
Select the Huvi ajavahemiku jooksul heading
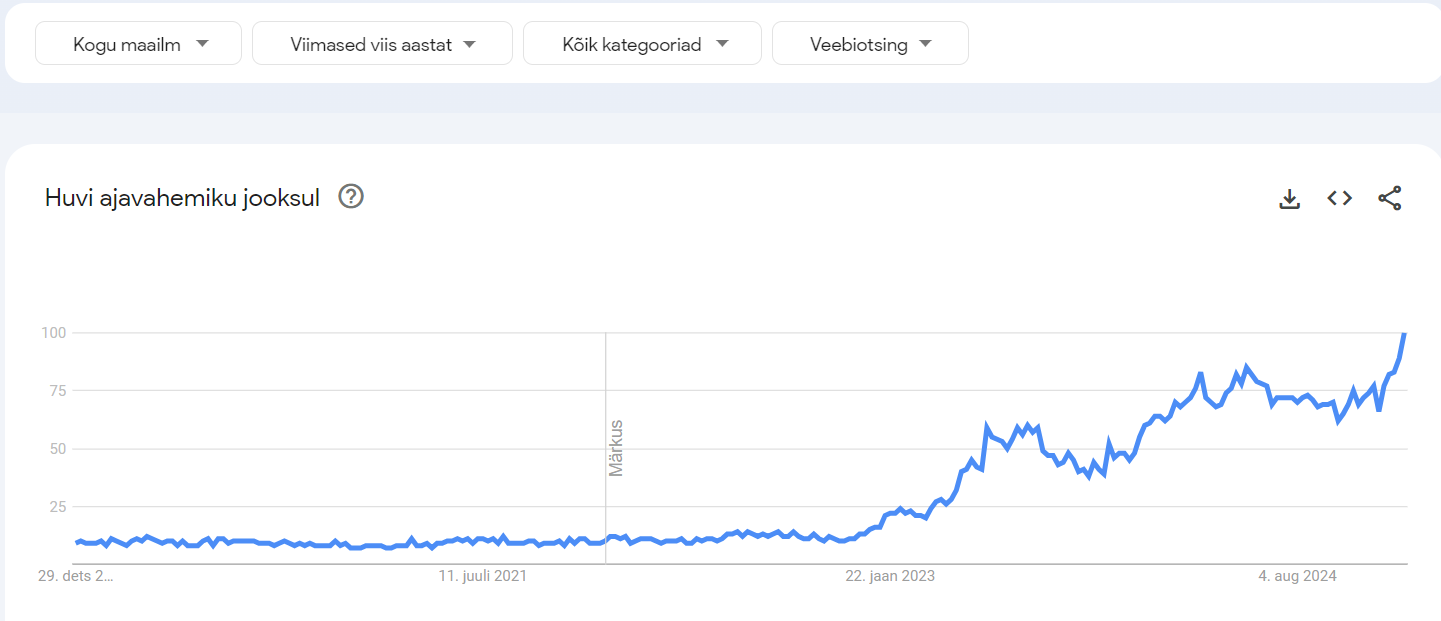tap(182, 198)
